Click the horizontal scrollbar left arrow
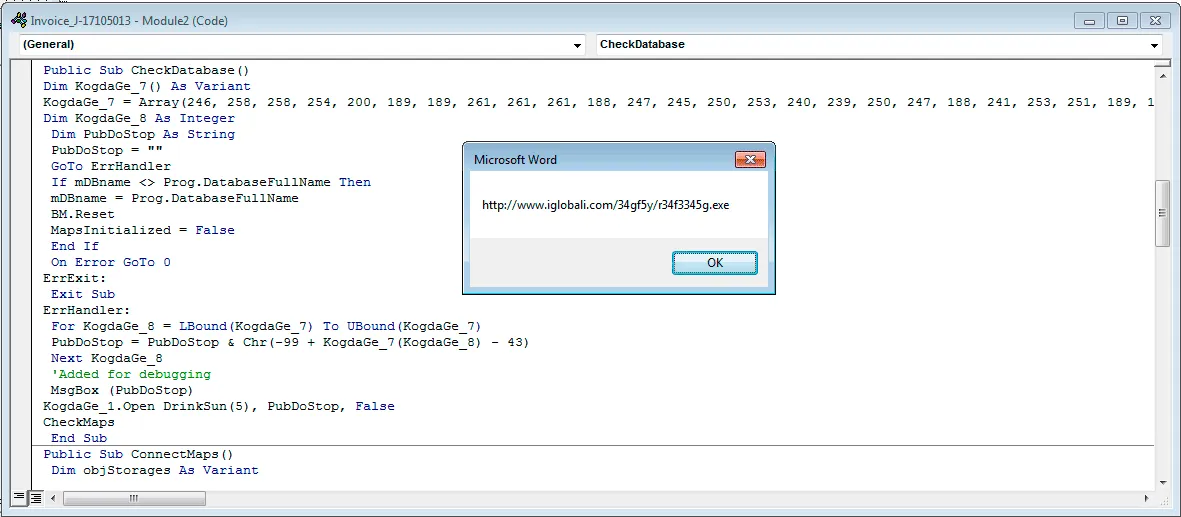The height and width of the screenshot is (517, 1181). click(x=53, y=498)
